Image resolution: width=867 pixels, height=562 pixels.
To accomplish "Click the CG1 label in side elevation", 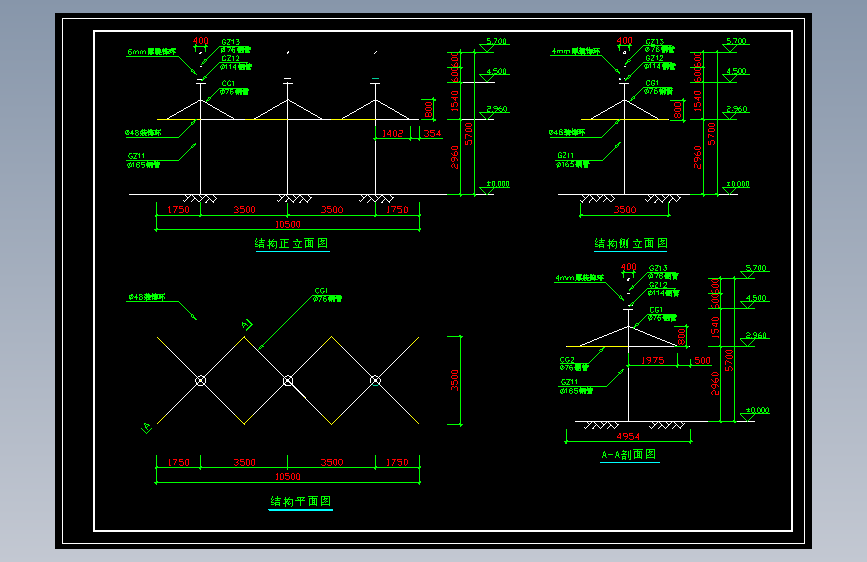I will pos(652,84).
